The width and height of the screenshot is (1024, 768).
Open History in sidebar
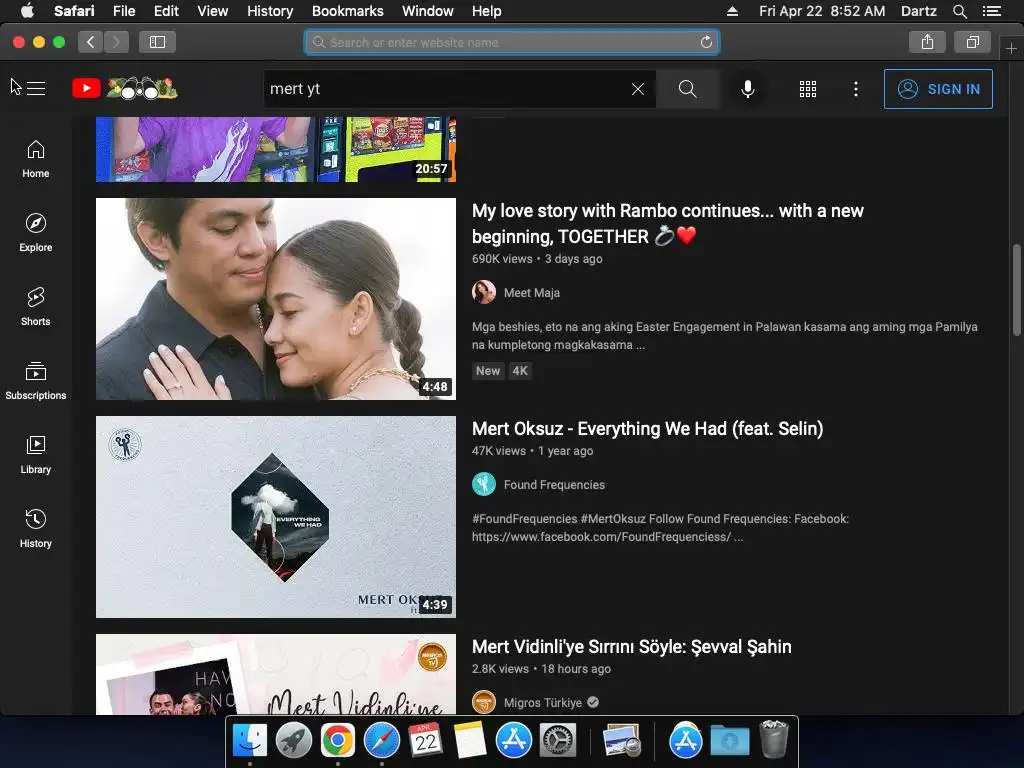coord(35,528)
